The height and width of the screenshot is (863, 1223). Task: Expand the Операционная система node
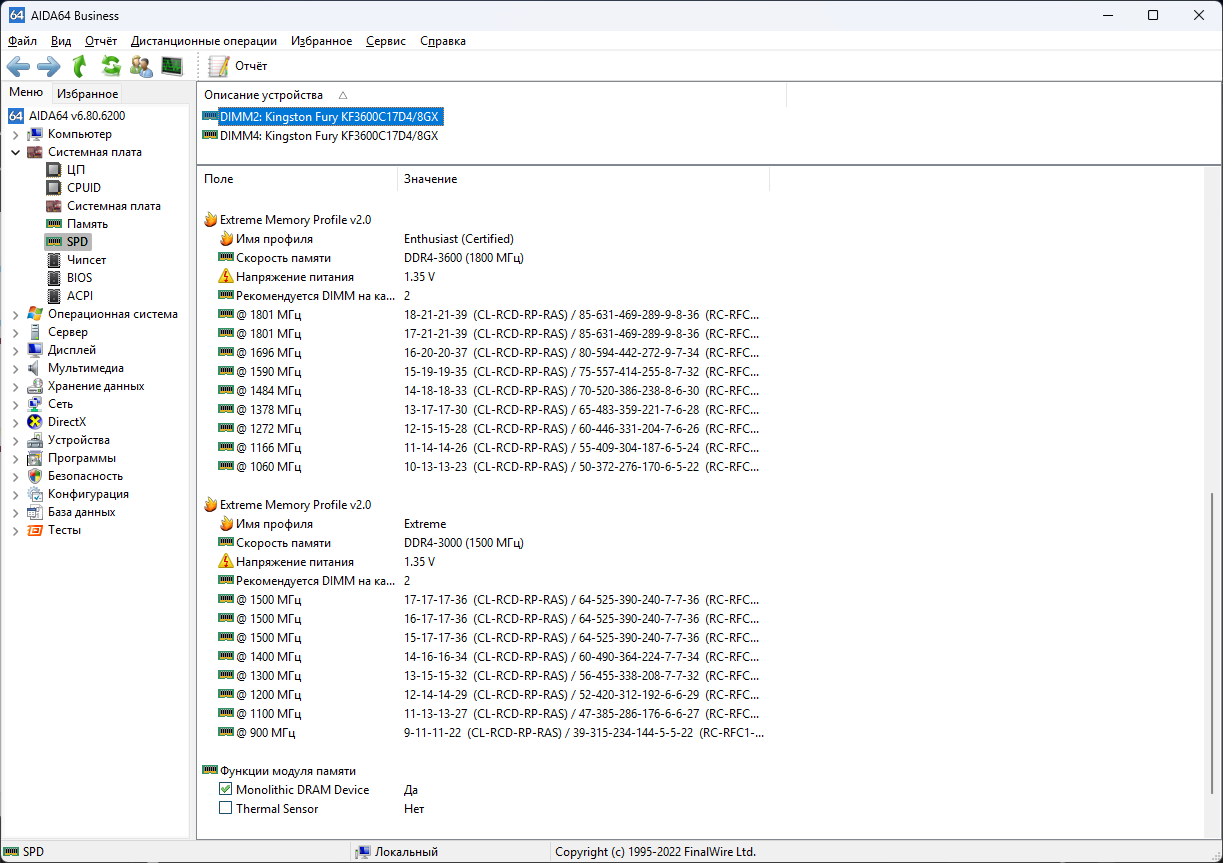15,314
